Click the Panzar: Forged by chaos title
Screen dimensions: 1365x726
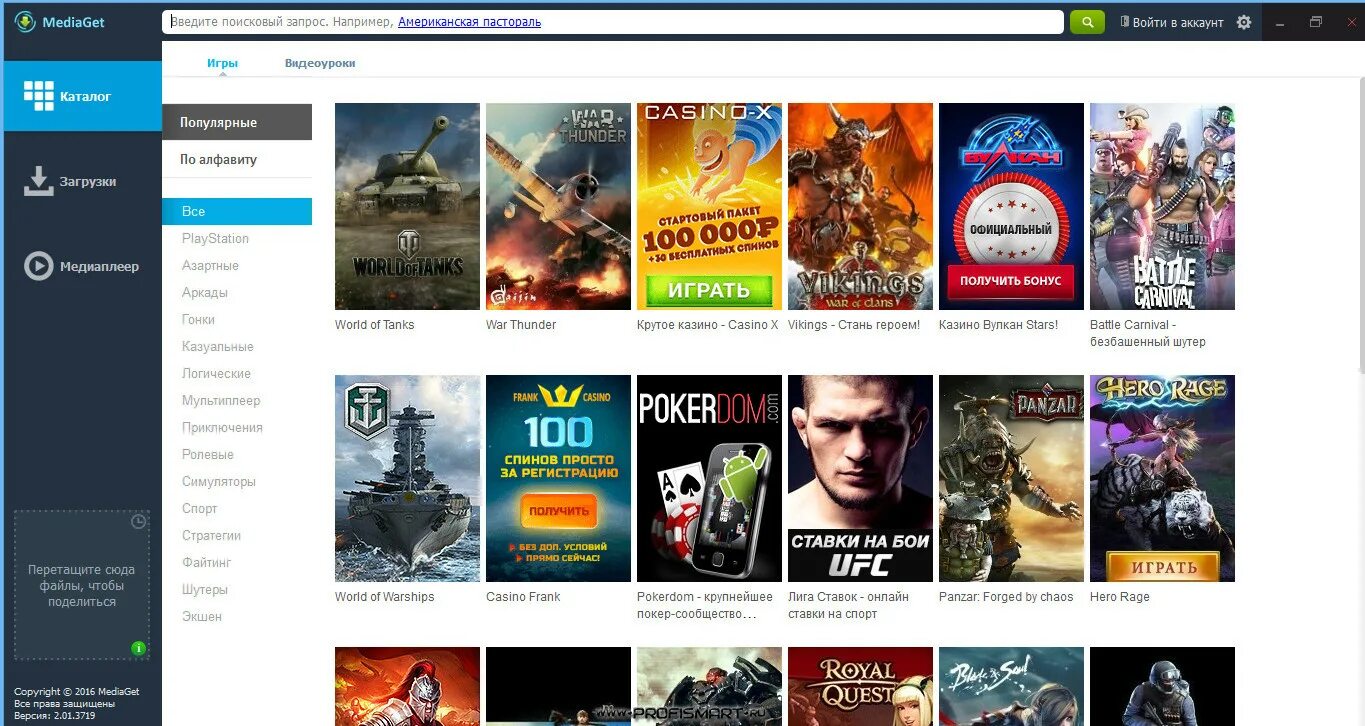pyautogui.click(x=1006, y=597)
